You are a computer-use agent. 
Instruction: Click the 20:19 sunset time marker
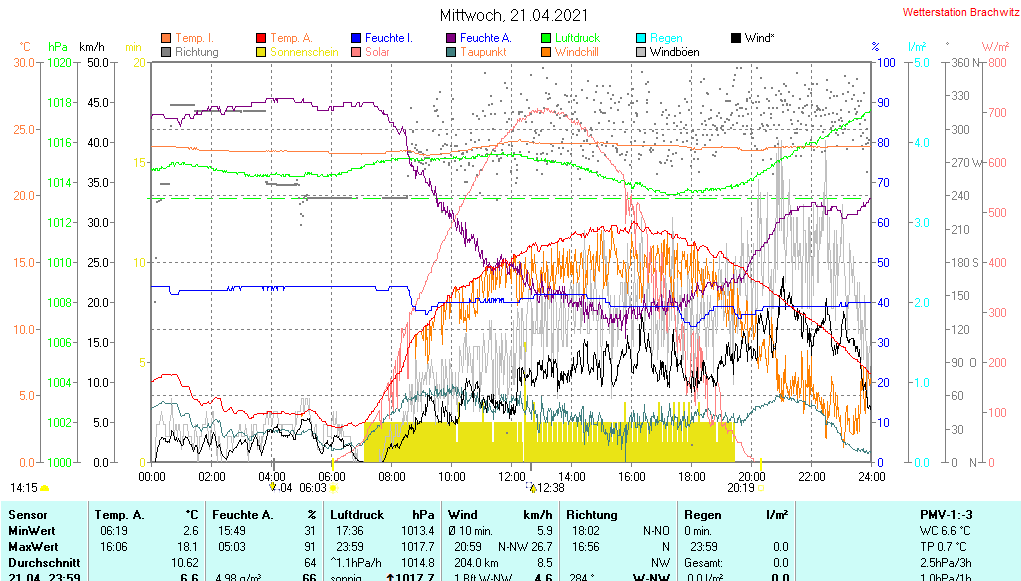click(x=740, y=488)
